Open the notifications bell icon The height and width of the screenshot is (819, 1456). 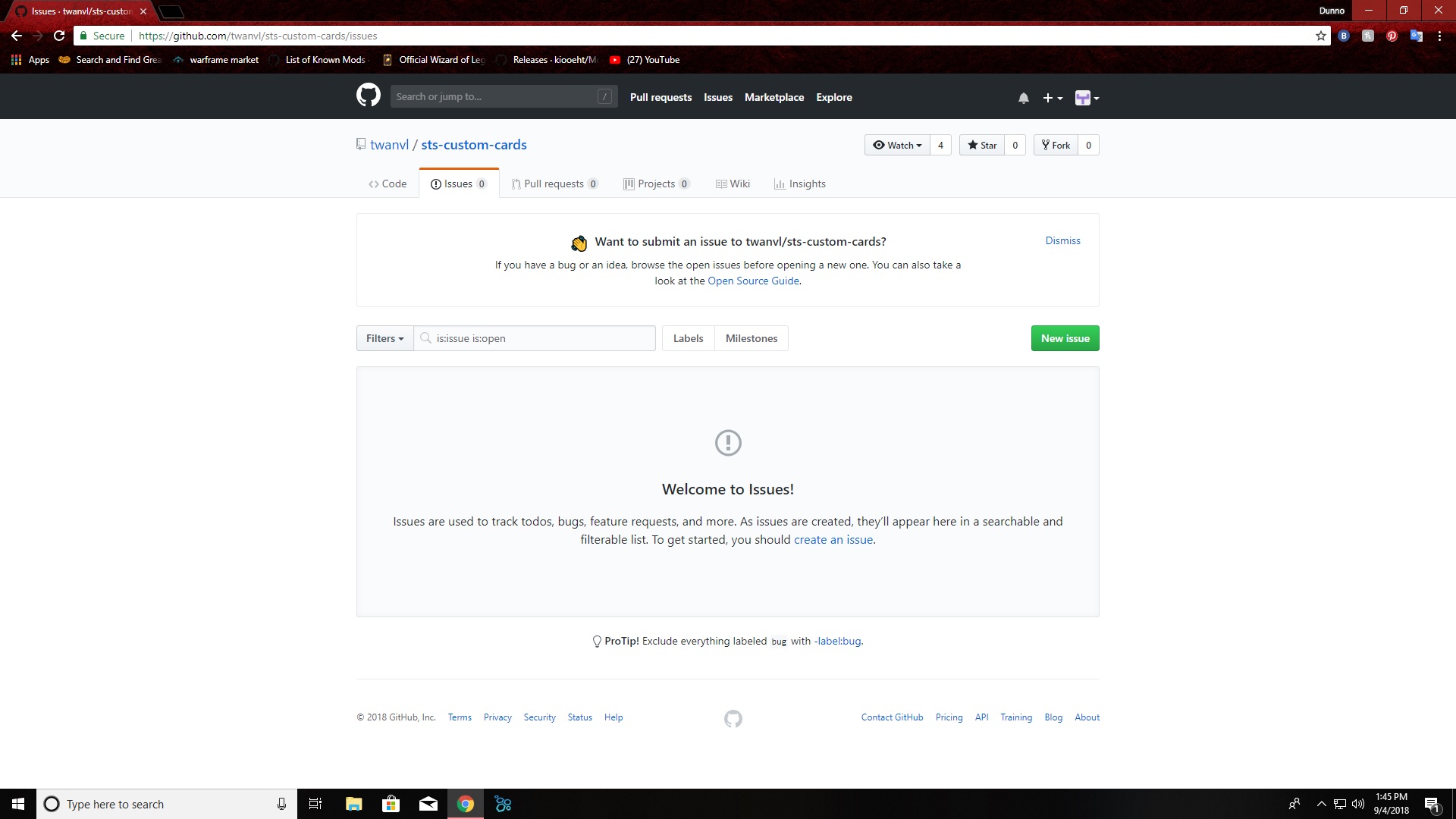1023,97
